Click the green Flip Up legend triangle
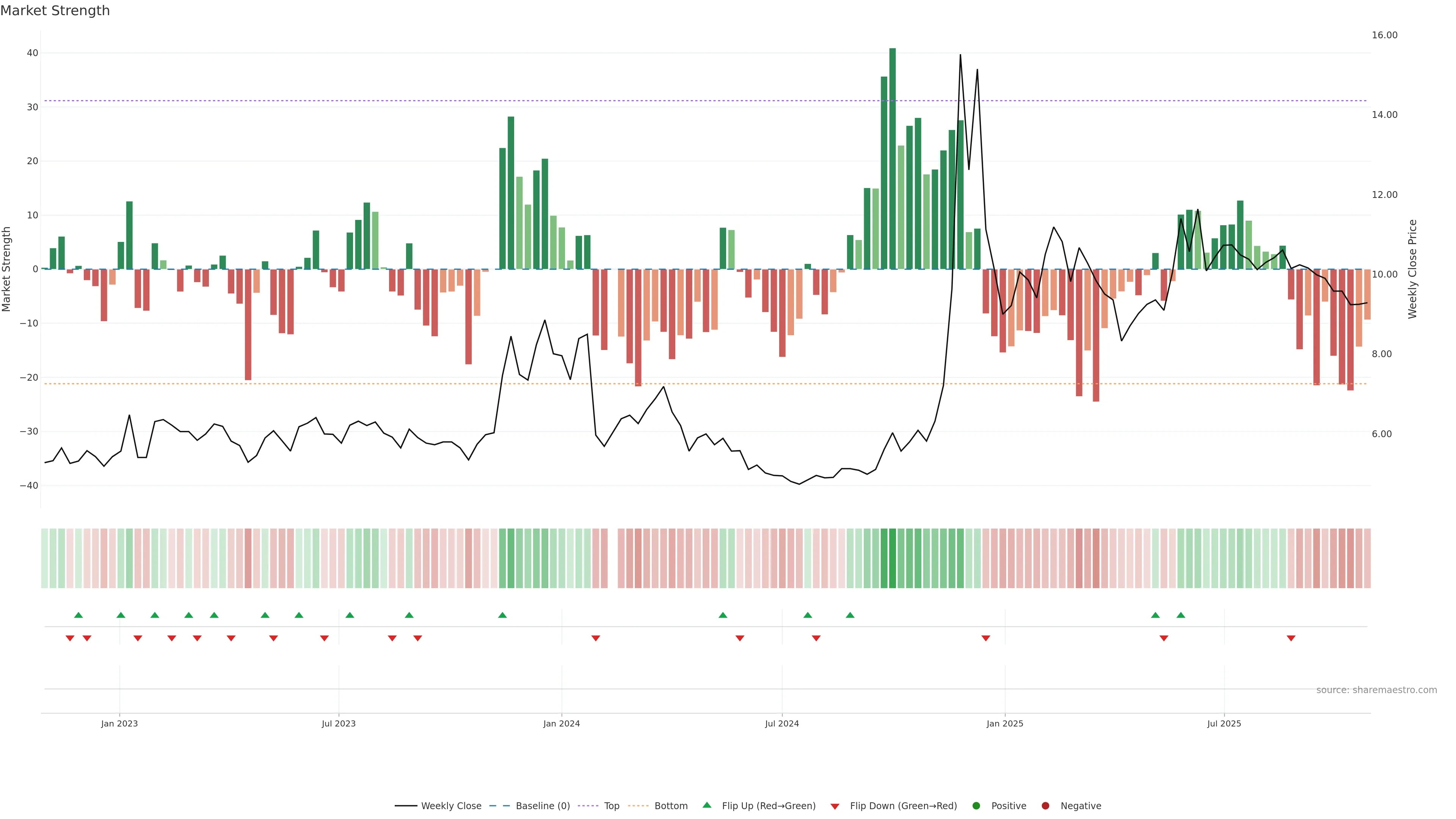1456x819 pixels. (x=706, y=805)
